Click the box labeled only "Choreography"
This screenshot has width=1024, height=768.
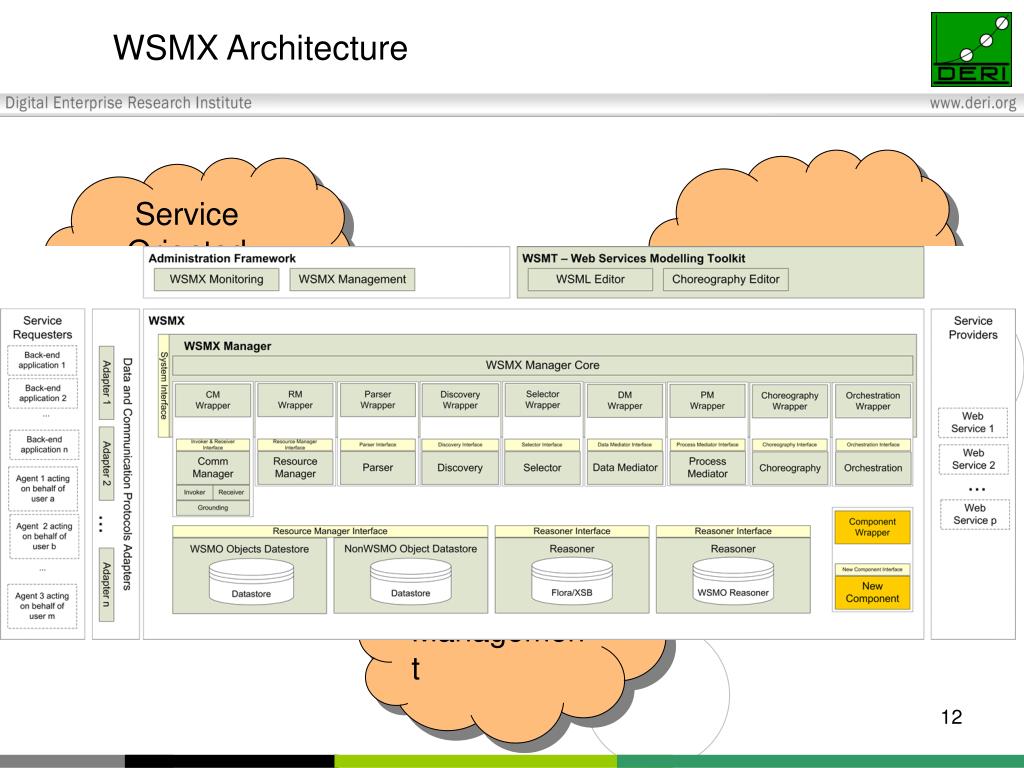(x=790, y=468)
